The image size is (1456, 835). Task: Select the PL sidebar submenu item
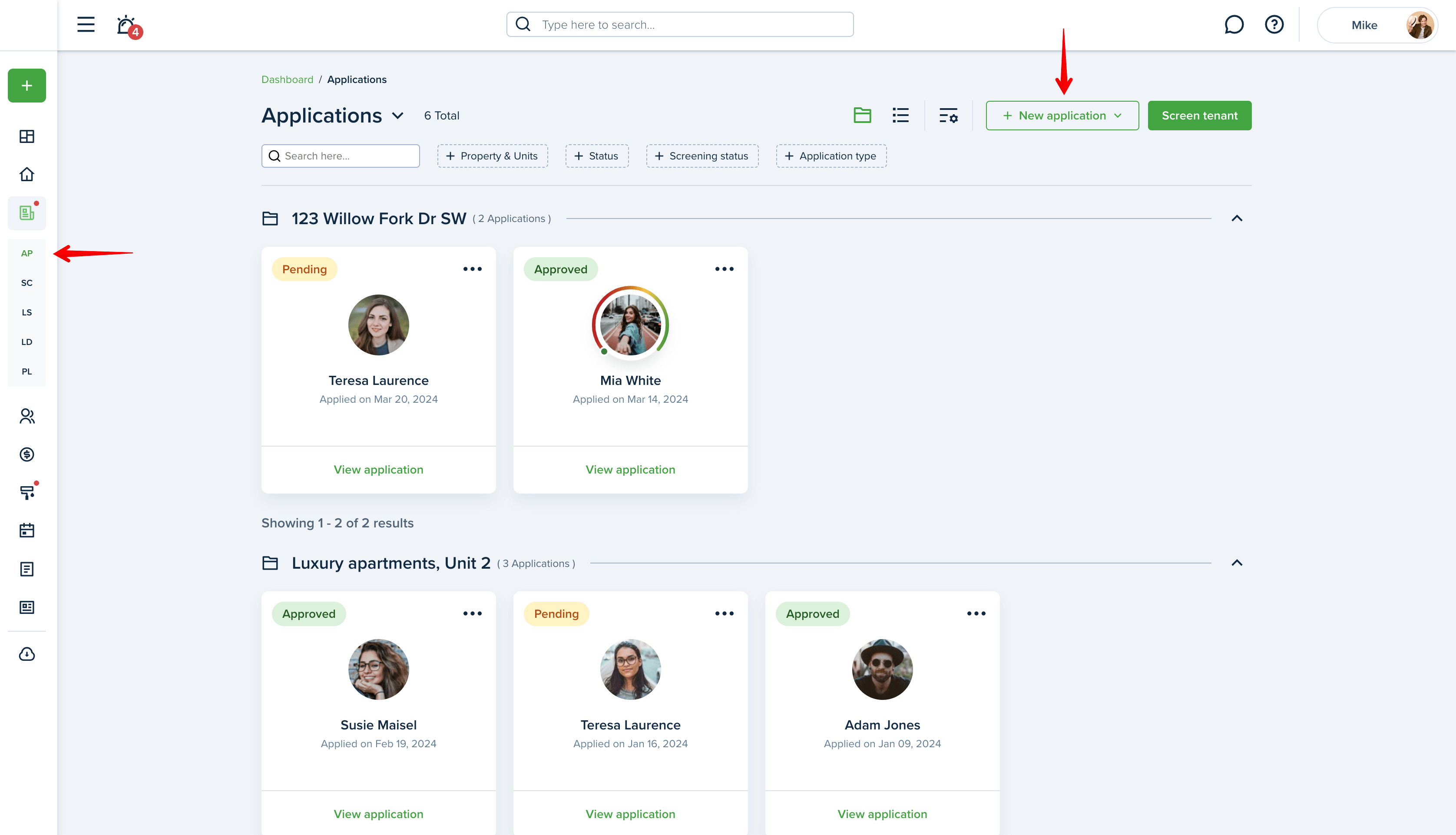(x=27, y=371)
